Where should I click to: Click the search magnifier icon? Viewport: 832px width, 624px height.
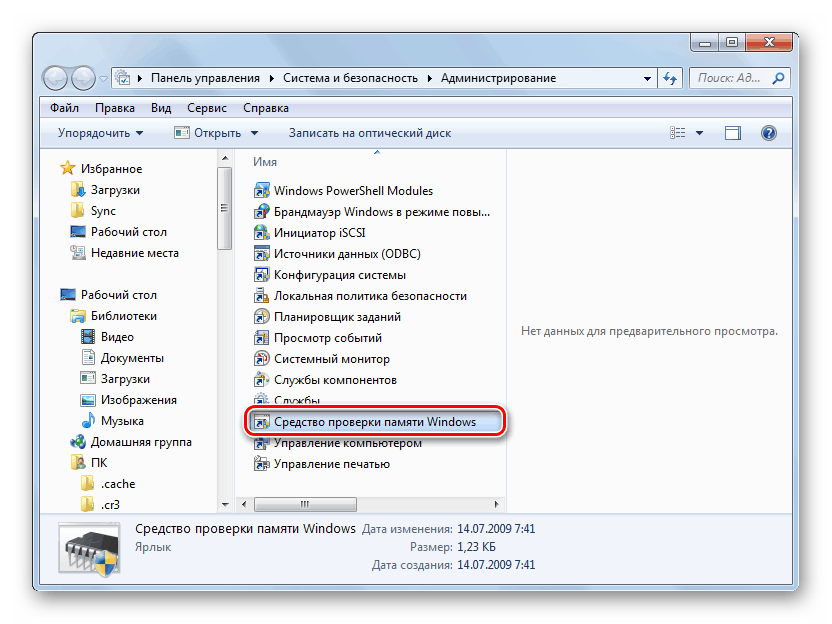coord(778,79)
